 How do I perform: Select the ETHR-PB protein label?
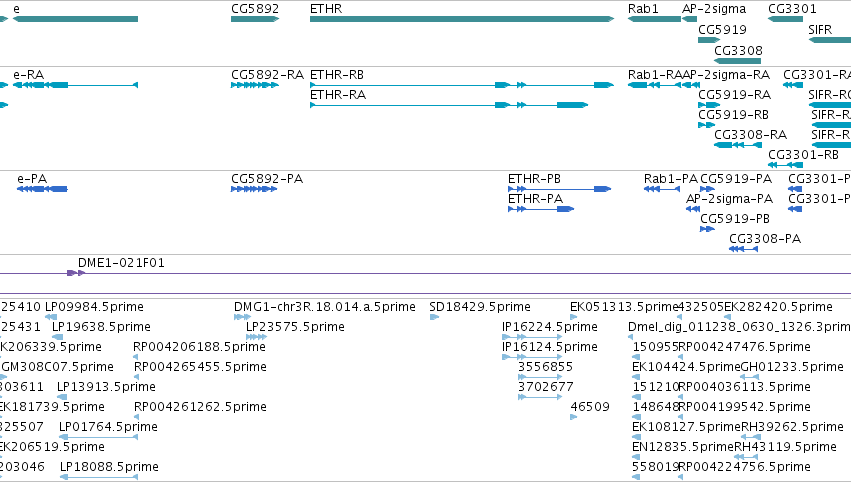[534, 179]
